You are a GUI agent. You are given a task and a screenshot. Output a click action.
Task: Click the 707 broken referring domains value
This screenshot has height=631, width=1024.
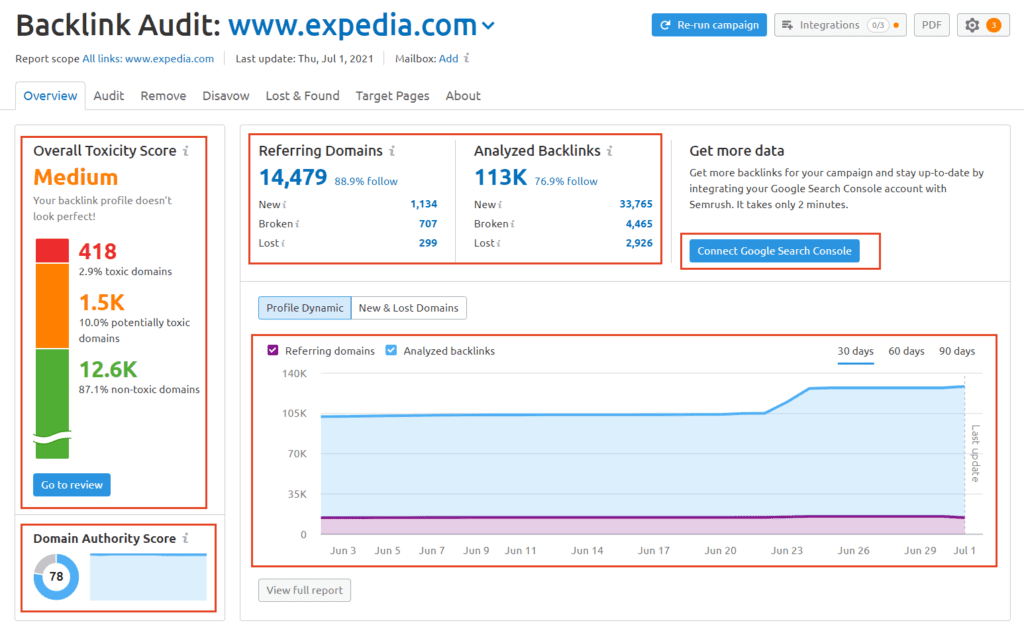[x=428, y=223]
